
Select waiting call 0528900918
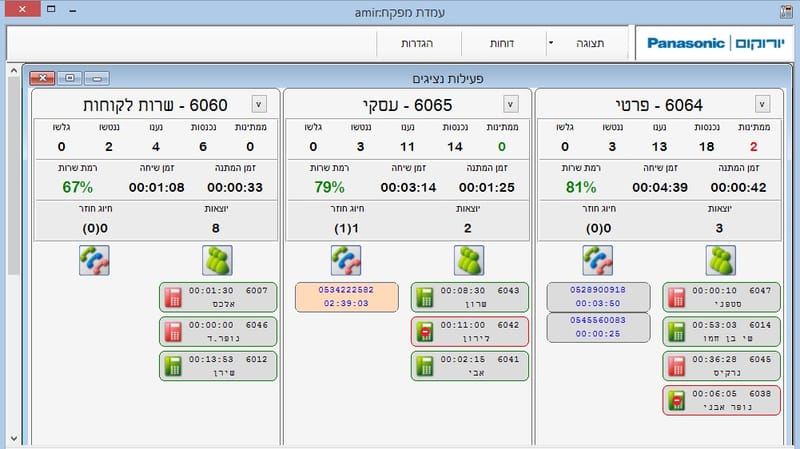click(x=598, y=296)
